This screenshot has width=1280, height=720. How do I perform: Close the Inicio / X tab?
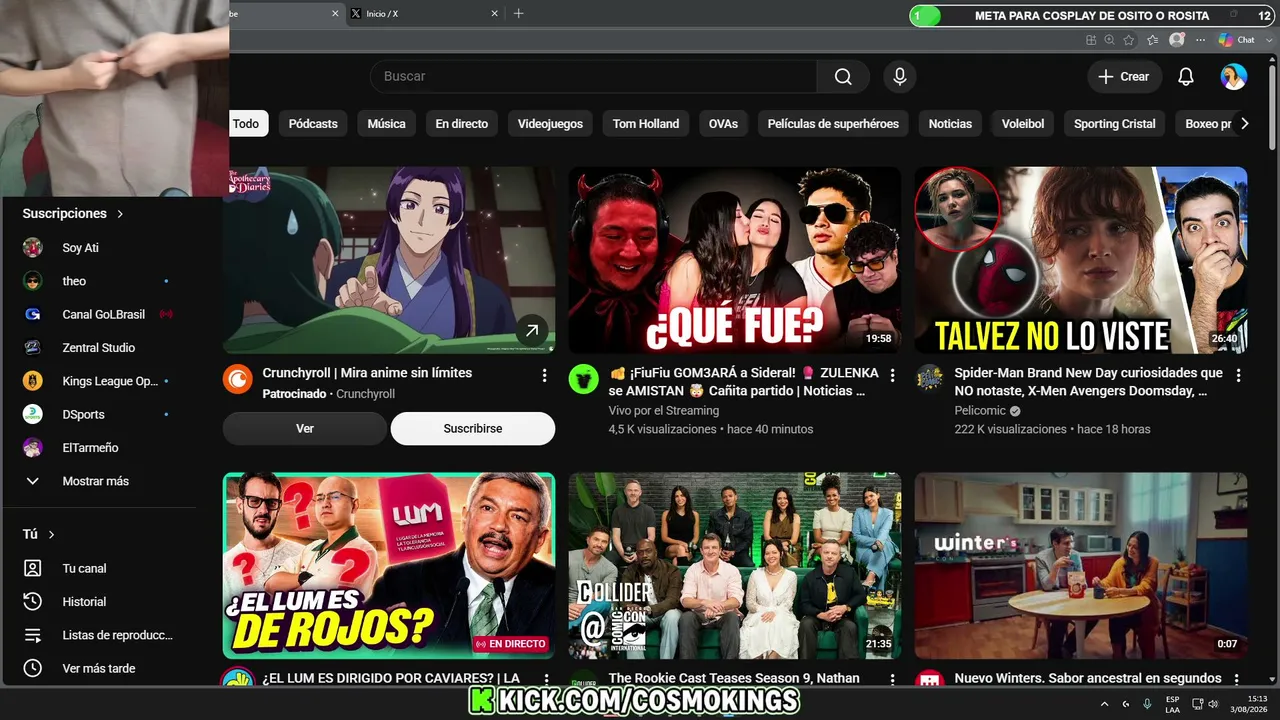point(494,14)
